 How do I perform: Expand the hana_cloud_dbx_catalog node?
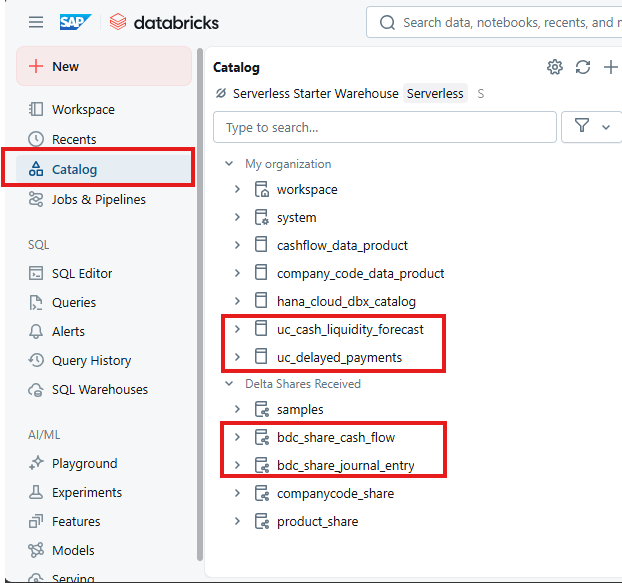pos(237,301)
